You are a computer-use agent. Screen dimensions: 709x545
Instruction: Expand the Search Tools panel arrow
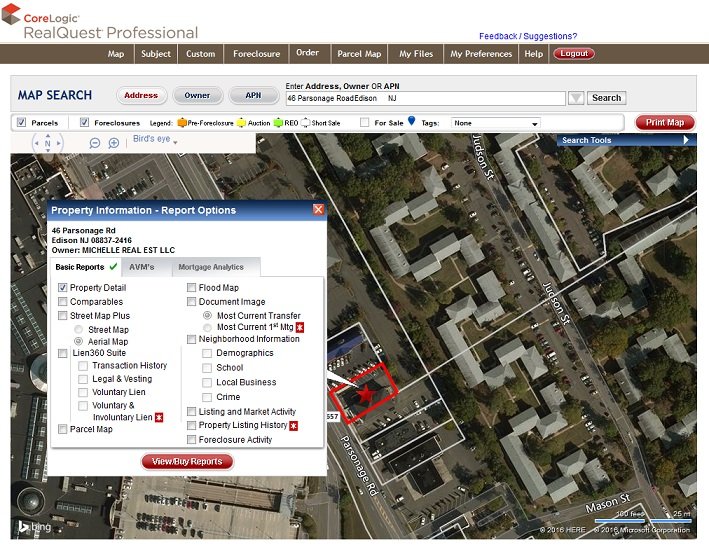click(686, 140)
